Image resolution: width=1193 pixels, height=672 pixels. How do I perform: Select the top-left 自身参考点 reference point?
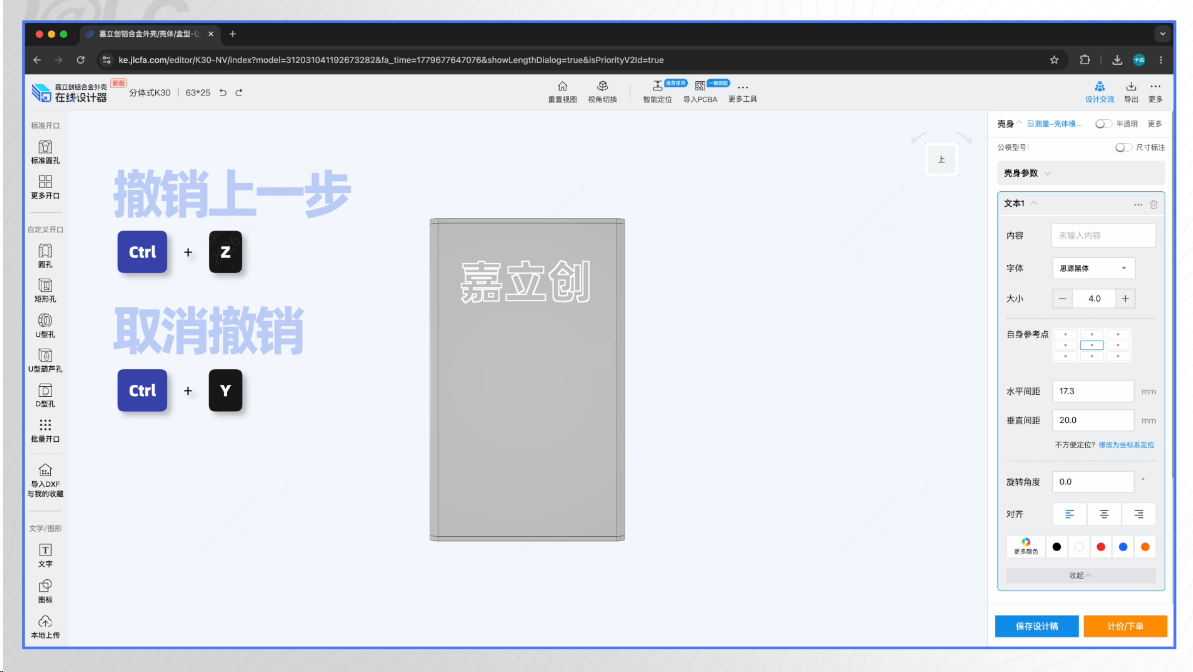(x=1066, y=334)
